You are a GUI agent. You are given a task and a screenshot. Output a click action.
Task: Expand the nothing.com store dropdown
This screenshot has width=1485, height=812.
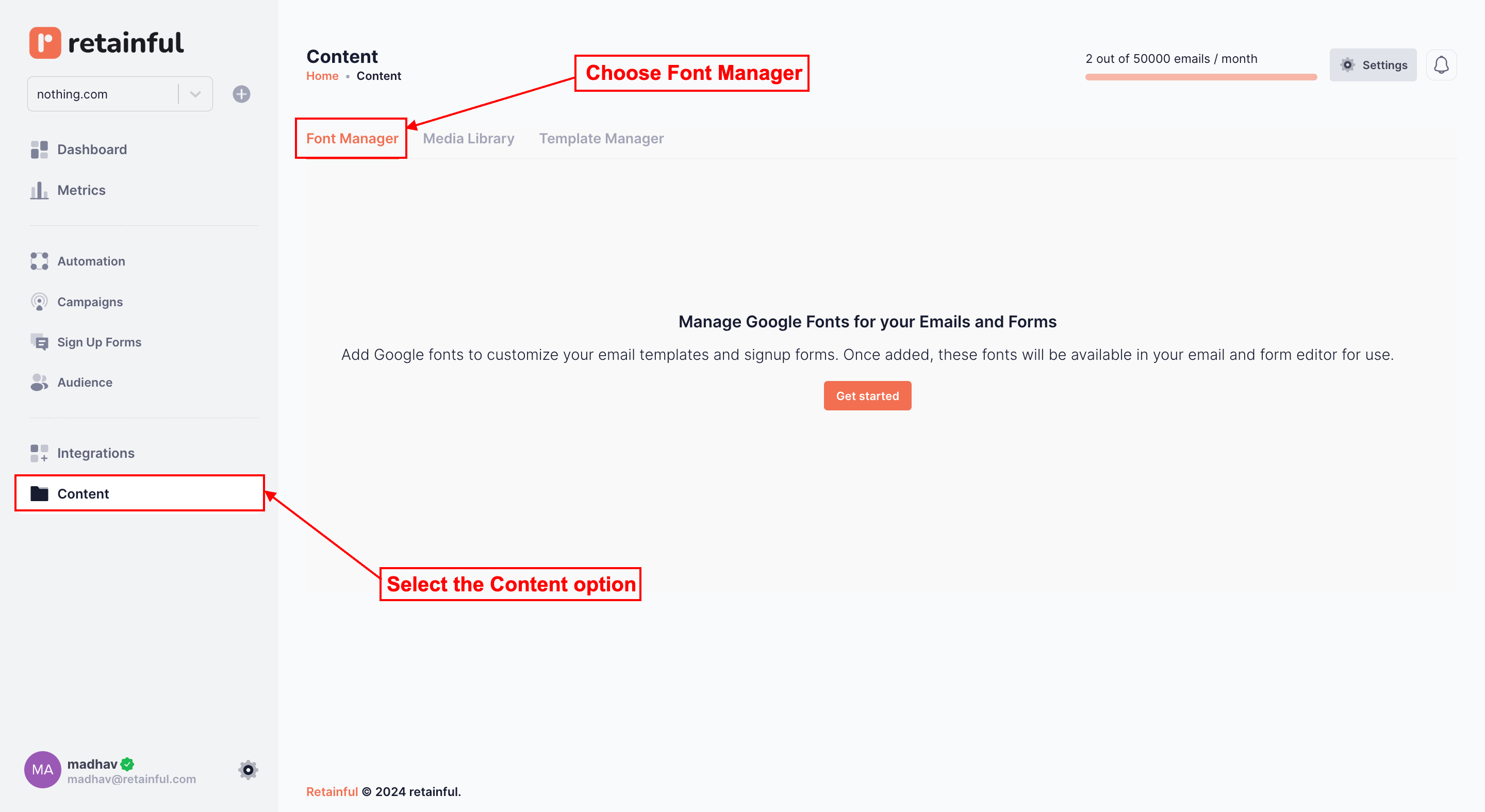point(195,94)
